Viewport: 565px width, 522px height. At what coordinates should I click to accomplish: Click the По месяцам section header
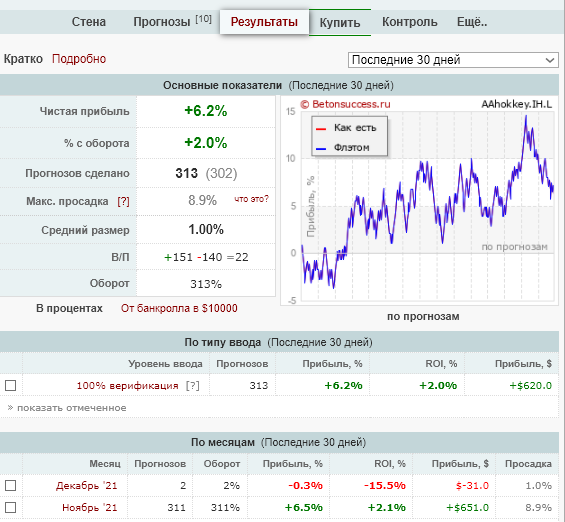(x=279, y=442)
